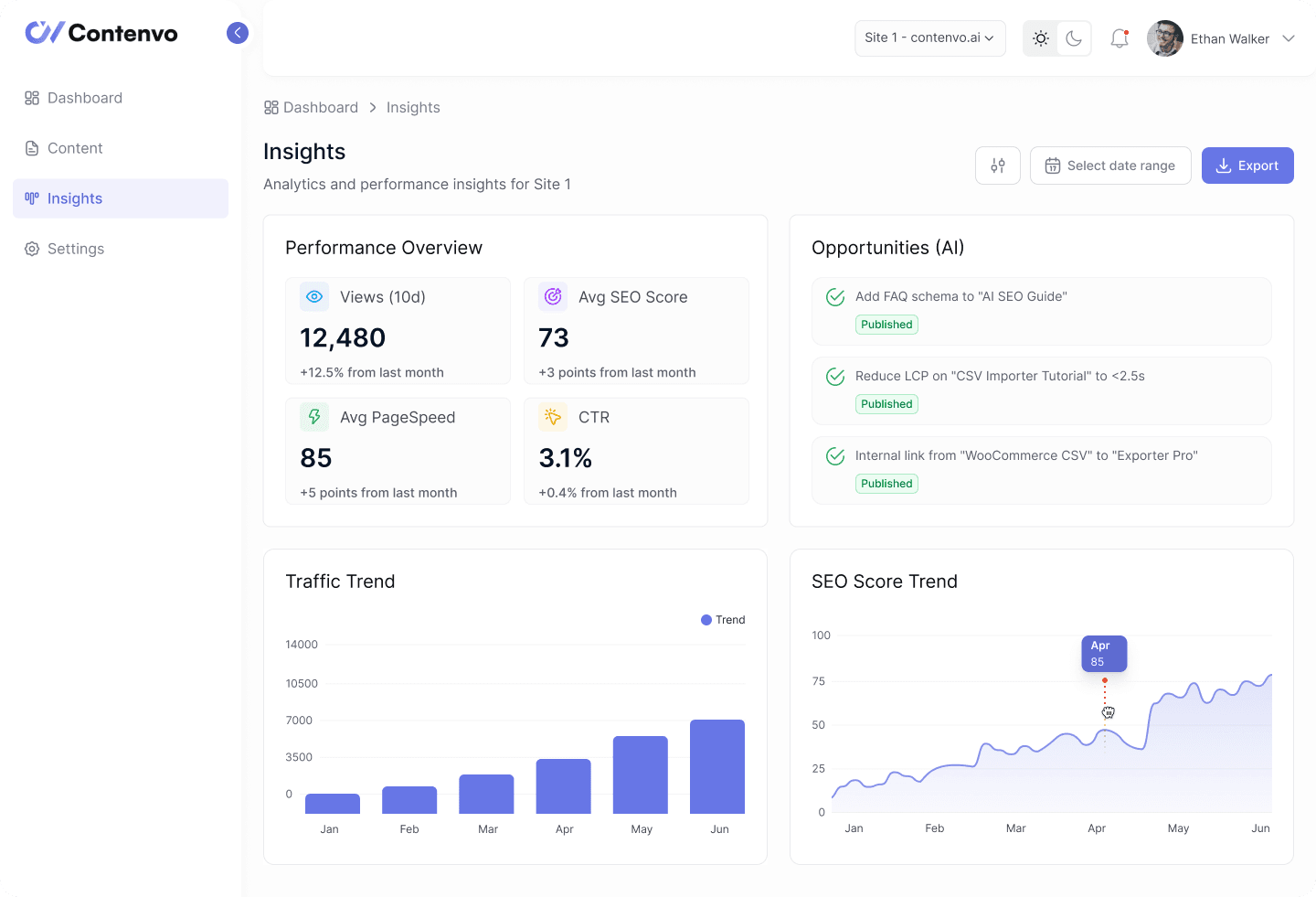This screenshot has width=1316, height=897.
Task: Click the Export button
Action: click(1247, 166)
